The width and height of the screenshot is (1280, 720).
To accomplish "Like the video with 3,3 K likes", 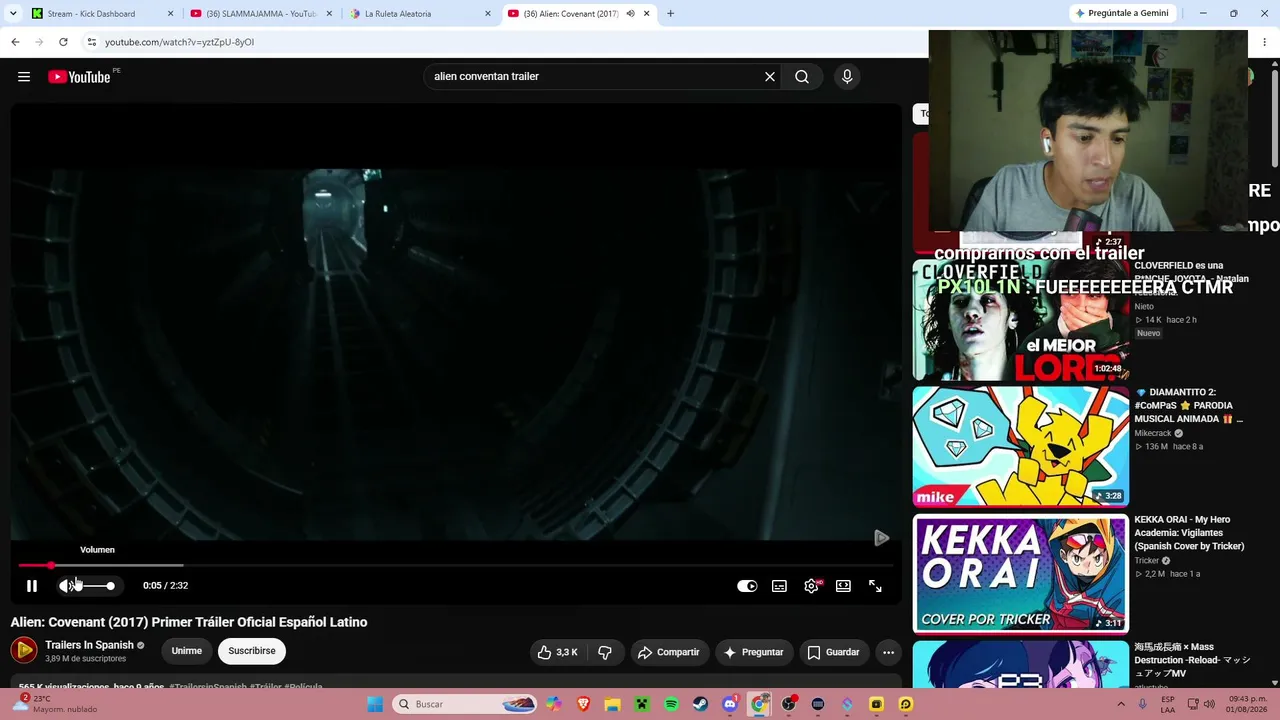I will pos(557,652).
